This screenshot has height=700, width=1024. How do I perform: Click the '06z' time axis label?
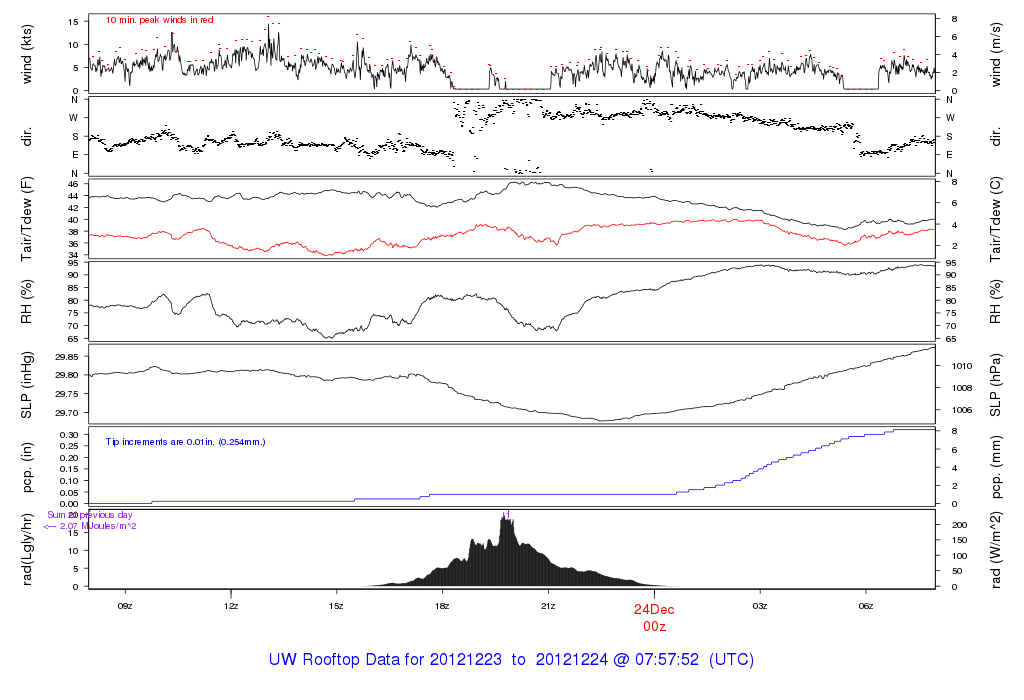[x=865, y=607]
